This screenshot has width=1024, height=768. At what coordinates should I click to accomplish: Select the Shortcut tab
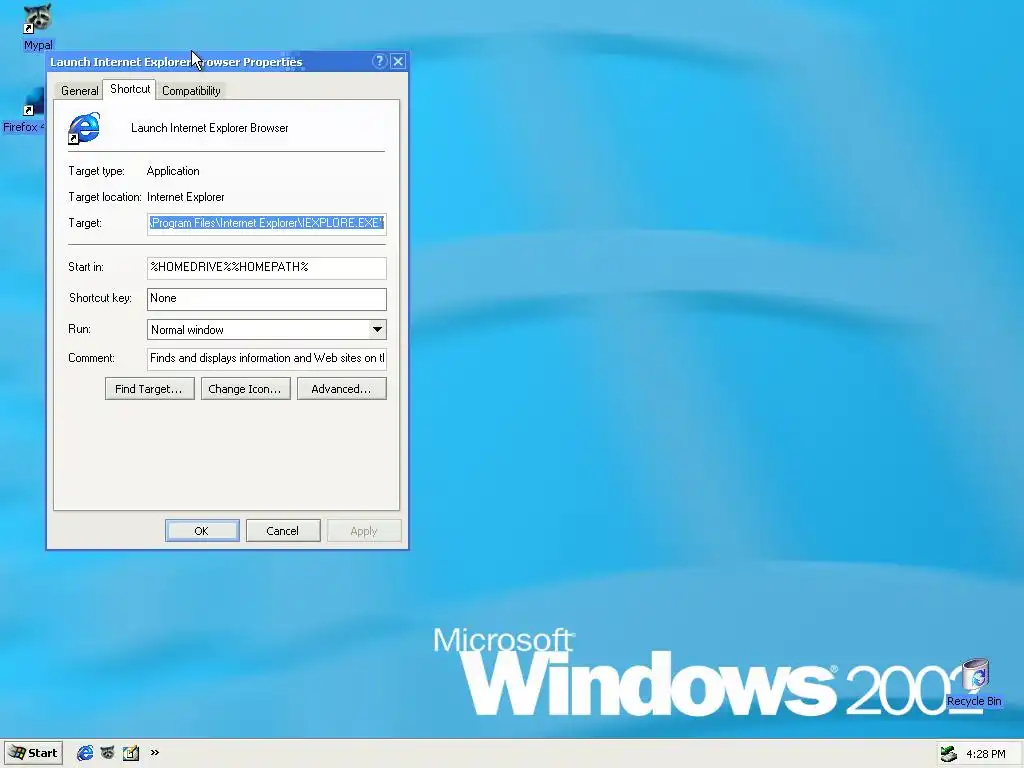pyautogui.click(x=130, y=89)
